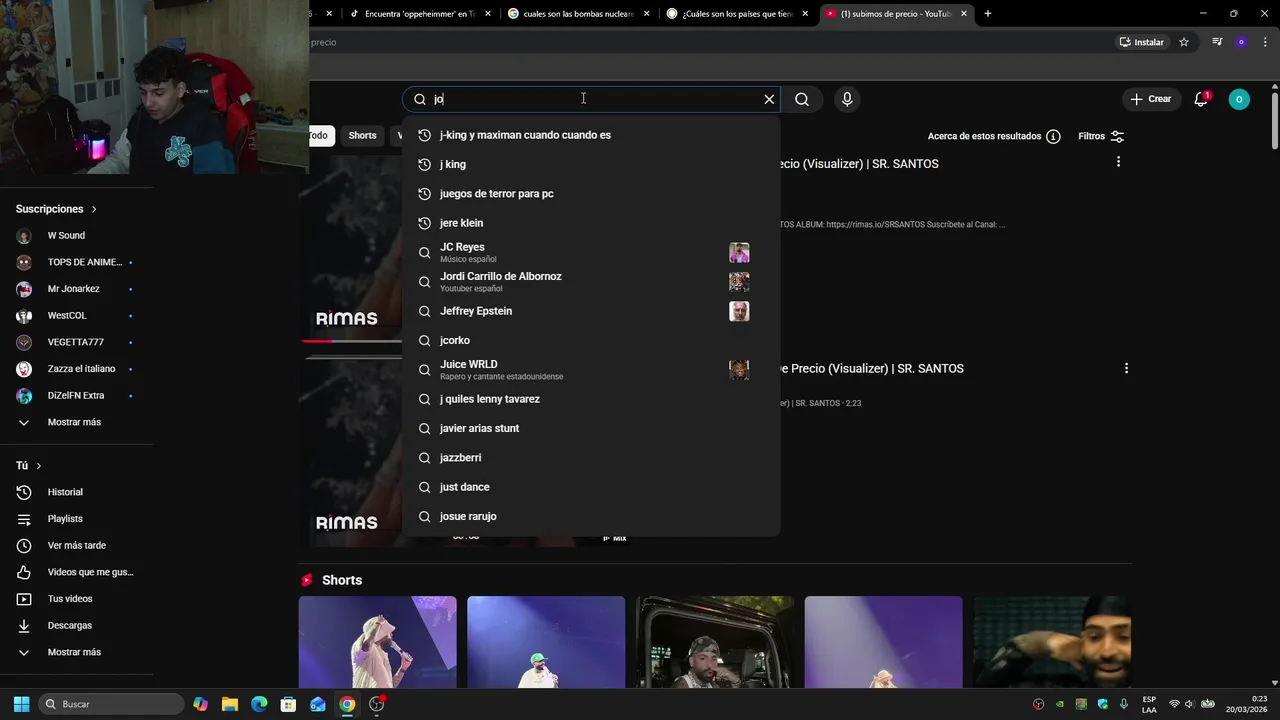This screenshot has width=1280, height=720.
Task: Open the TOPS DE ANIME subscription
Action: (x=76, y=262)
